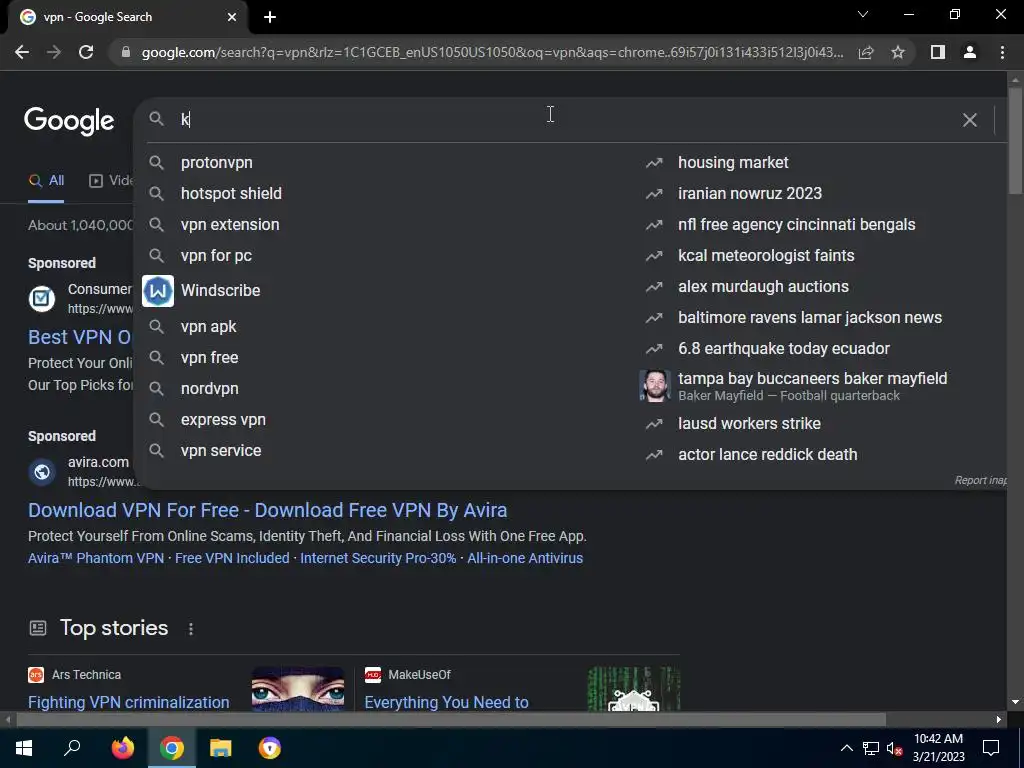Open the Free VPN Included sitelink

[x=232, y=558]
